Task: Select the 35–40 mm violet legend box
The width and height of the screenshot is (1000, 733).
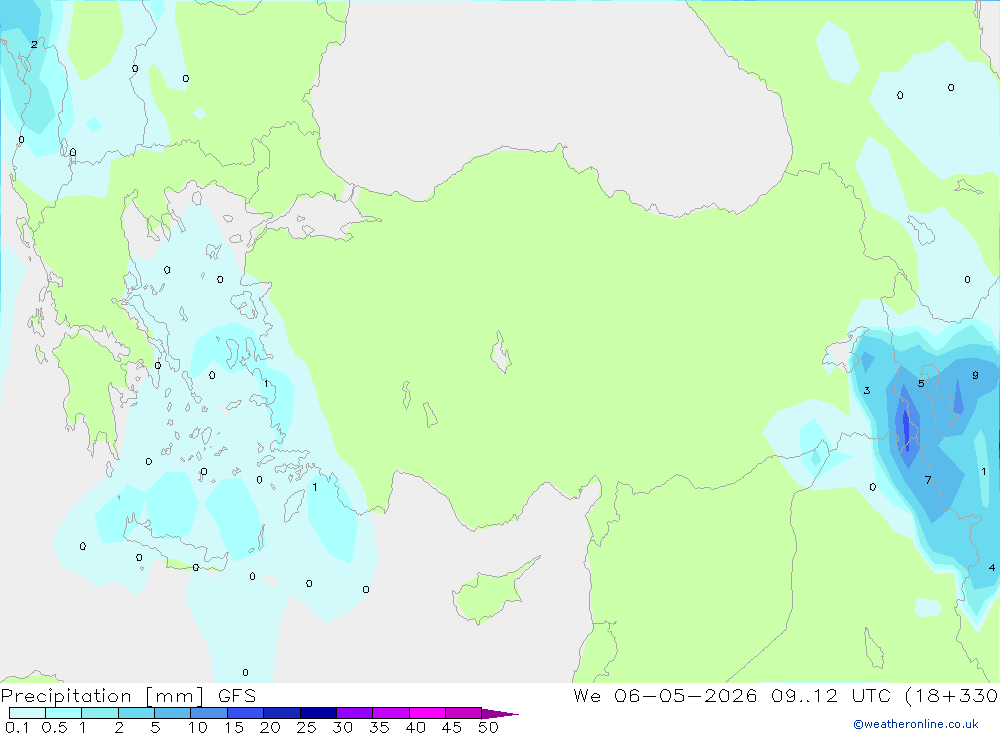Action: (x=391, y=713)
